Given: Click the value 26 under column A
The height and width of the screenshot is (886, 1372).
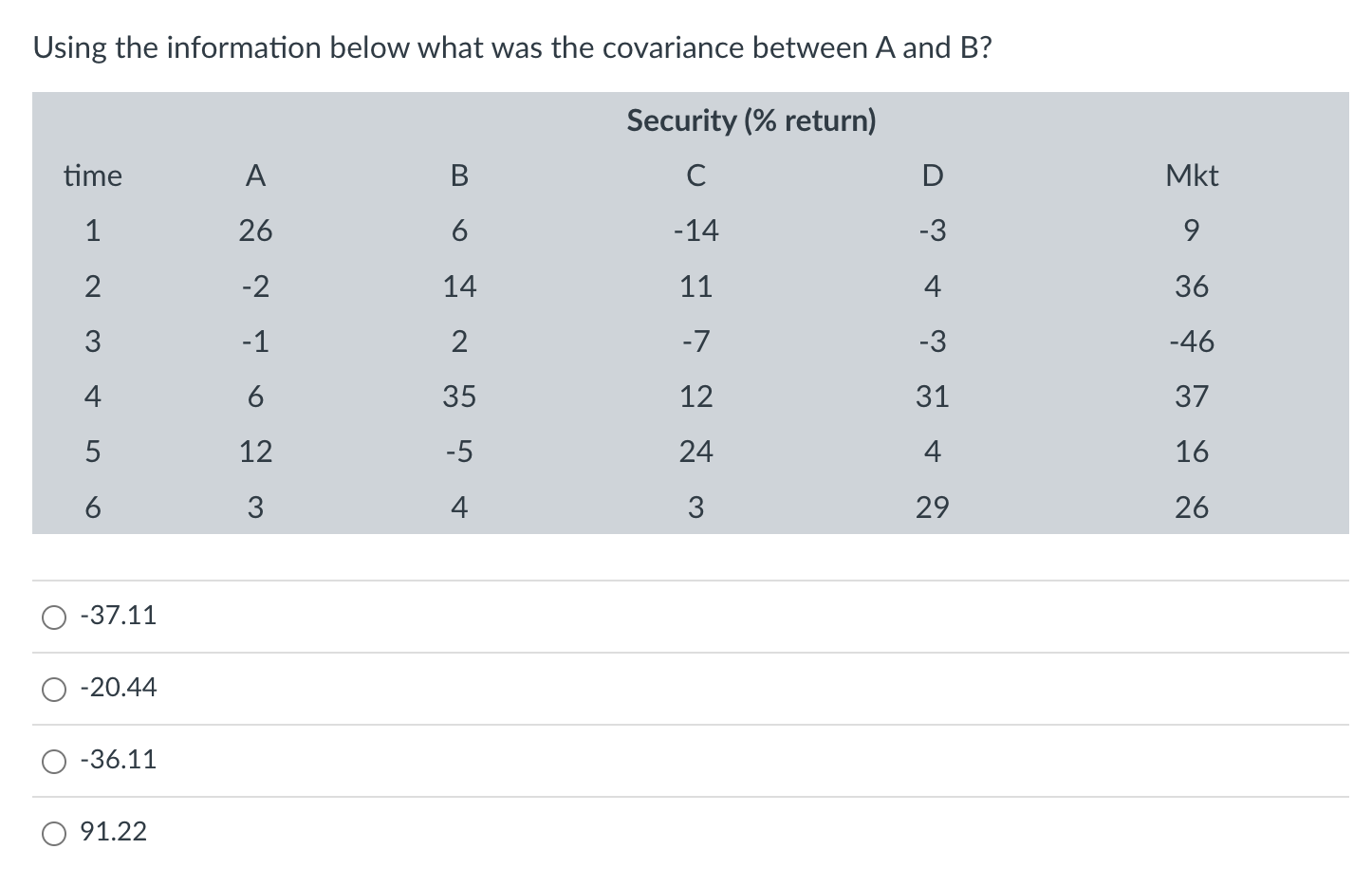Looking at the screenshot, I should click(x=255, y=231).
